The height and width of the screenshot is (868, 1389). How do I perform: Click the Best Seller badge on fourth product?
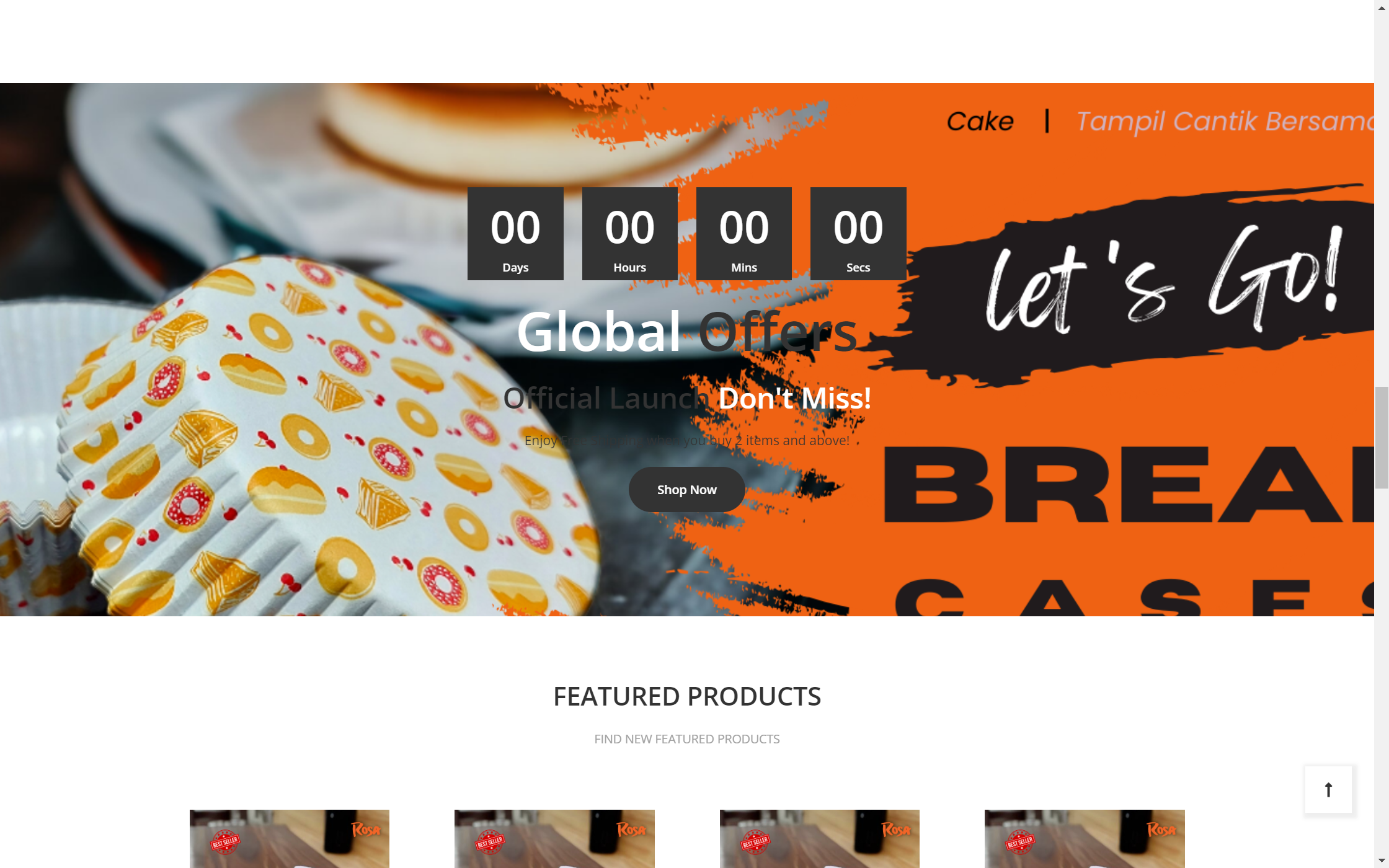[1020, 842]
